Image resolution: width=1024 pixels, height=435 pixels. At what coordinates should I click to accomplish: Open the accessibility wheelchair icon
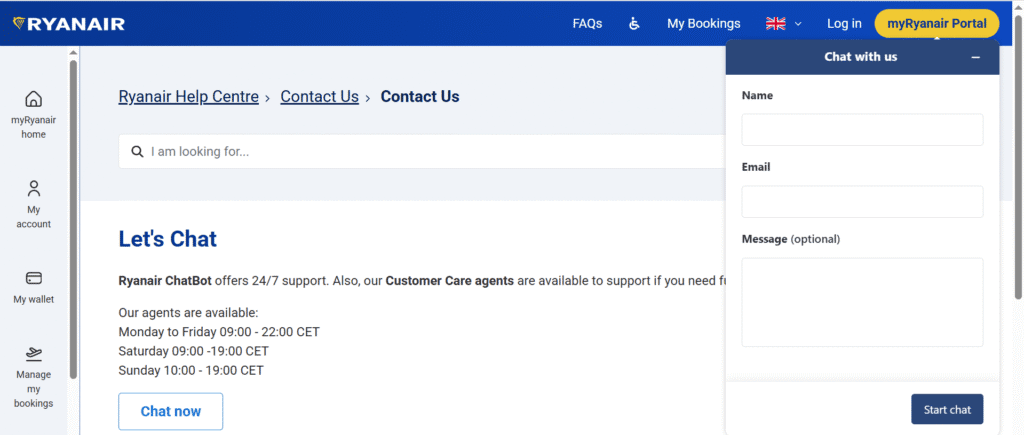coord(634,24)
